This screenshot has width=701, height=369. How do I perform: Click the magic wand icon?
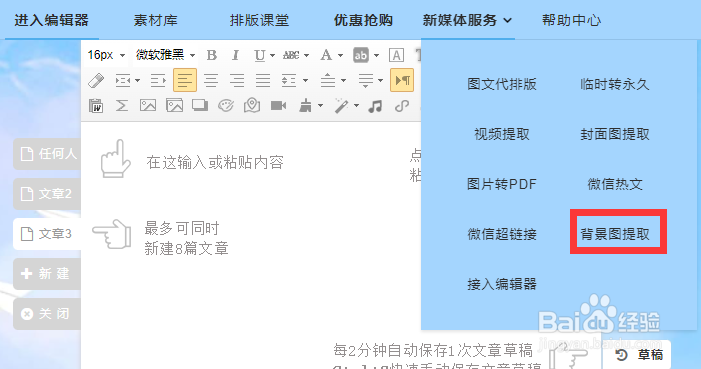342,106
